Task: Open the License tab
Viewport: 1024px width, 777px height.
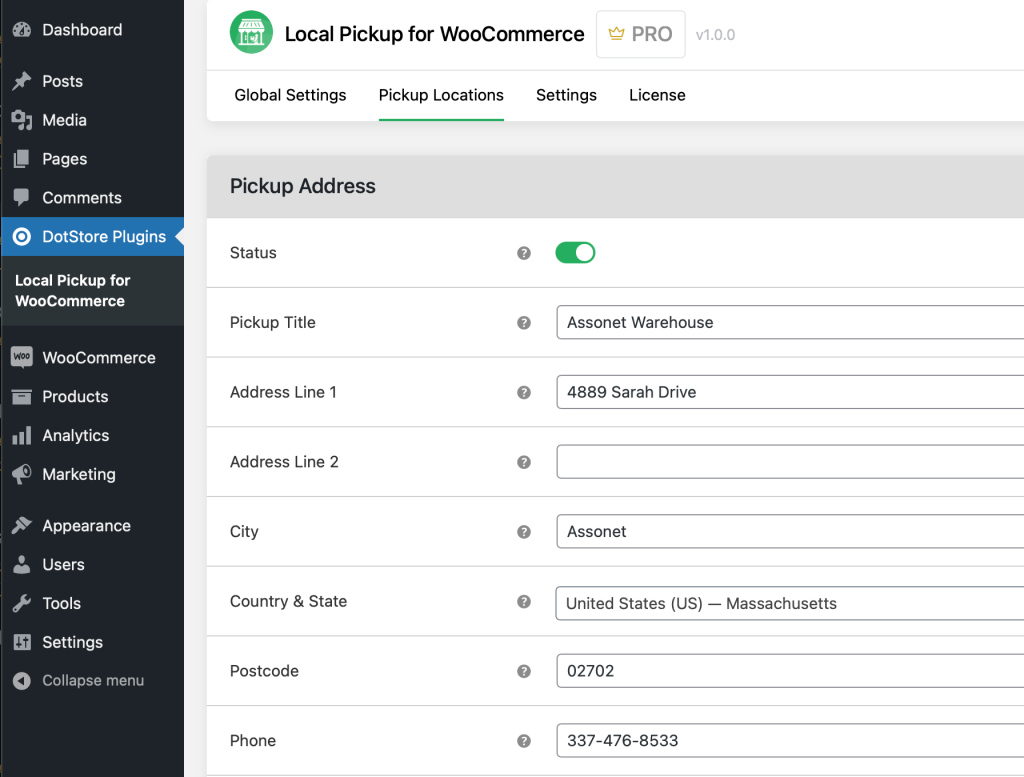Action: 657,95
